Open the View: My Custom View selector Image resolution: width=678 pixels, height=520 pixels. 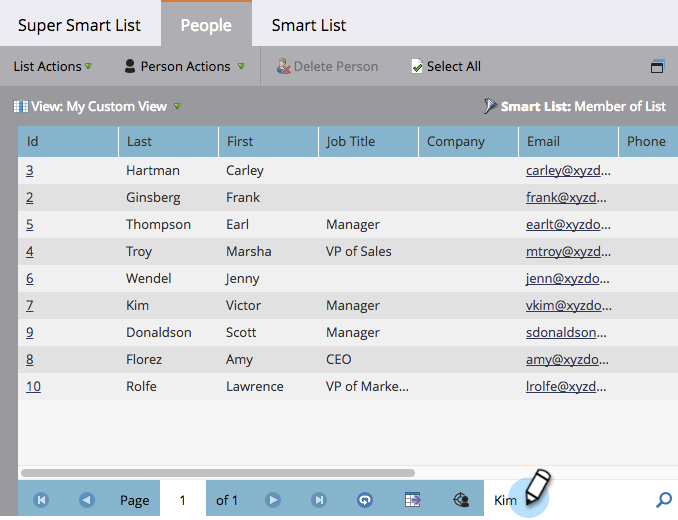coord(97,106)
